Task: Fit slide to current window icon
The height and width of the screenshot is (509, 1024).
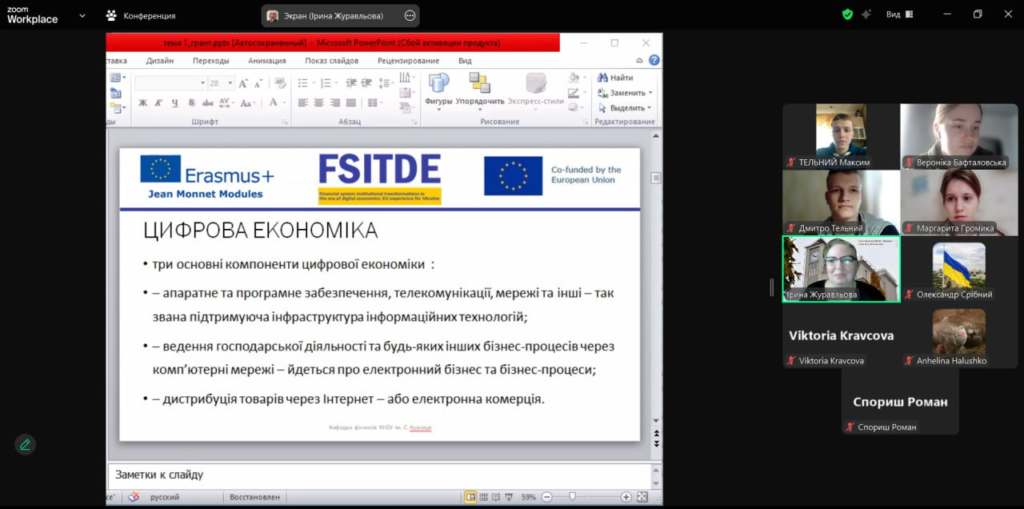Action: click(642, 497)
